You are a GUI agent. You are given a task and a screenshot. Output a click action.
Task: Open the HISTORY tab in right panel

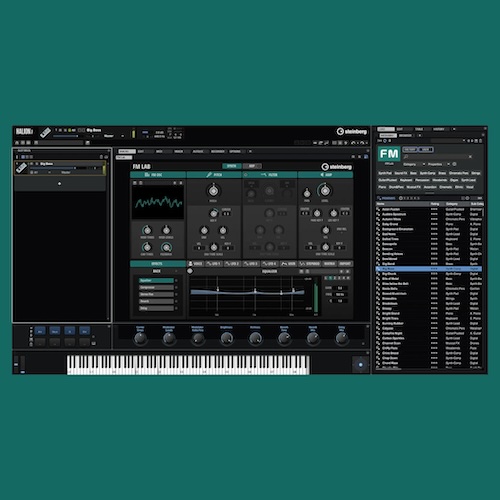[x=439, y=129]
